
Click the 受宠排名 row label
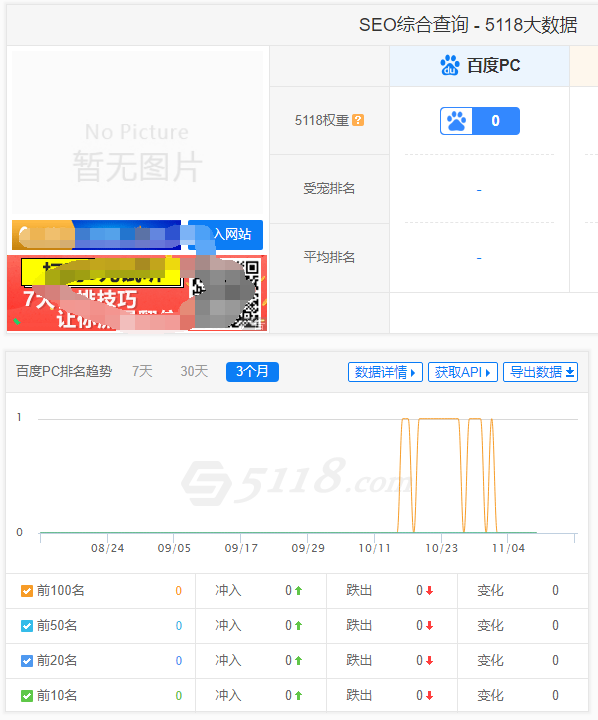[x=329, y=188]
